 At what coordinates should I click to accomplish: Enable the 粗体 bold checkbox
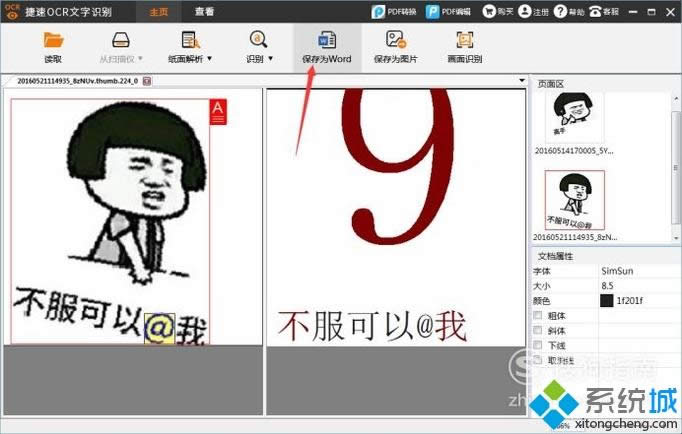[x=539, y=315]
